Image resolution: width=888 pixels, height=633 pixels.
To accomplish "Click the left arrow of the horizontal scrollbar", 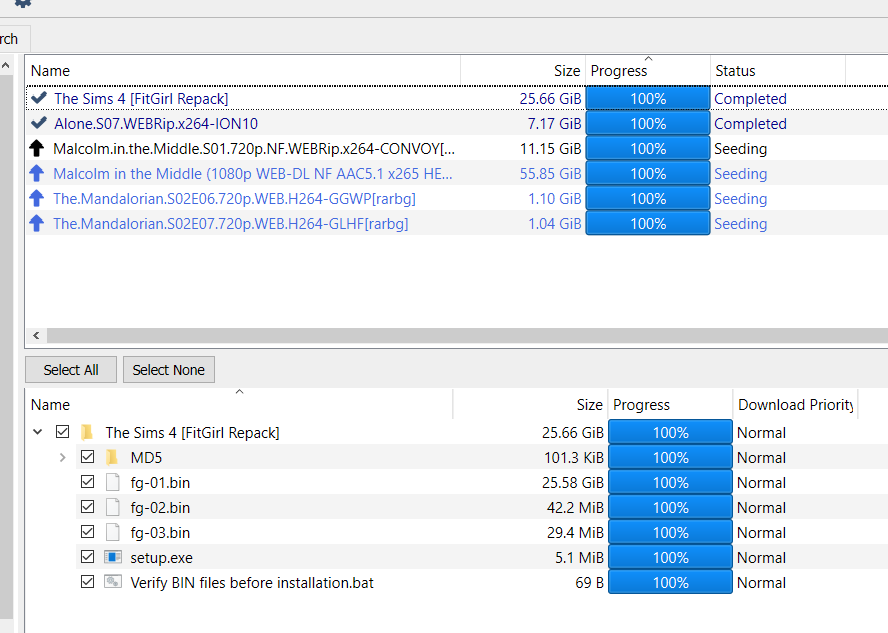I will click(36, 335).
